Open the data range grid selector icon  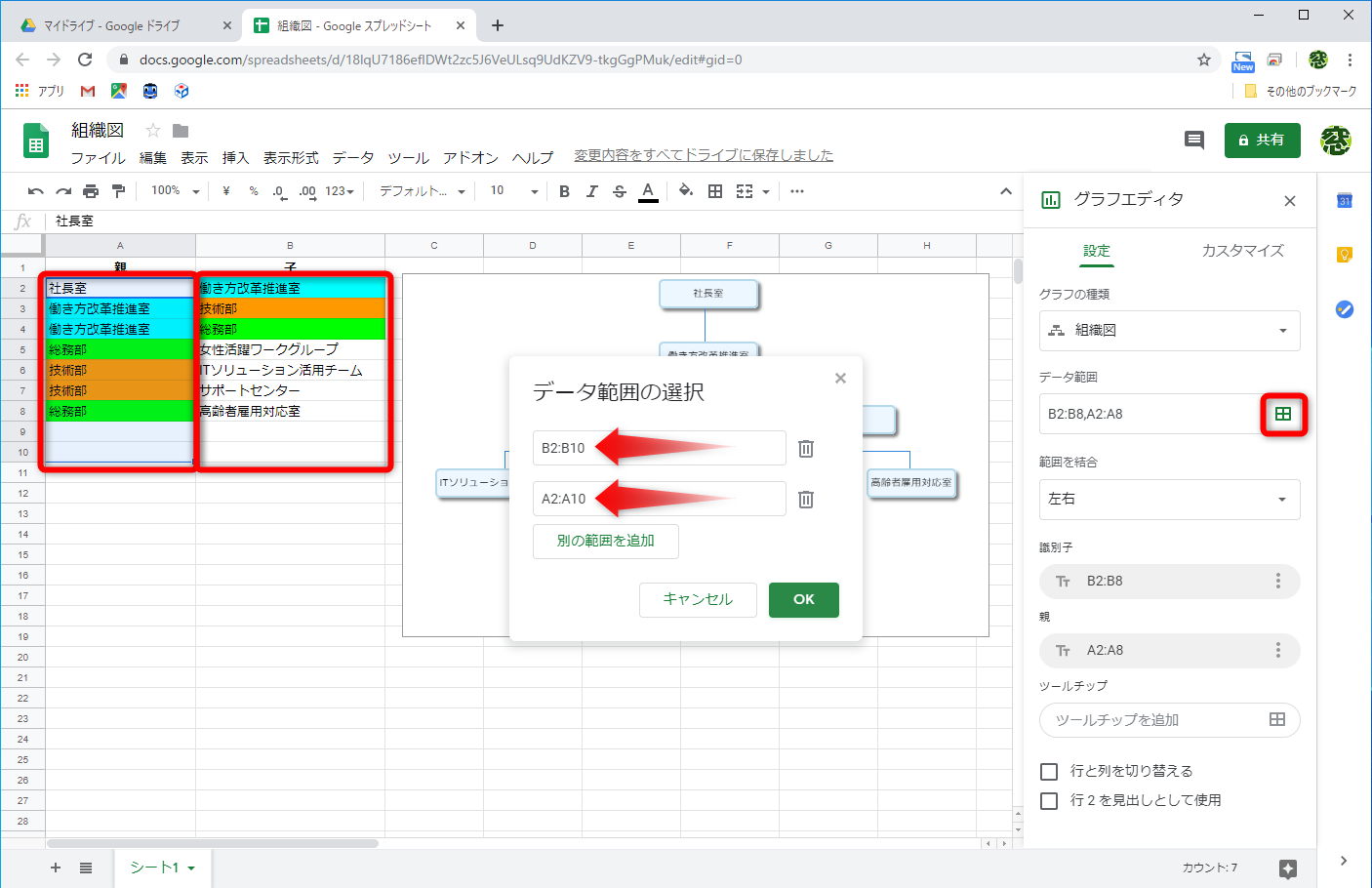click(x=1284, y=414)
